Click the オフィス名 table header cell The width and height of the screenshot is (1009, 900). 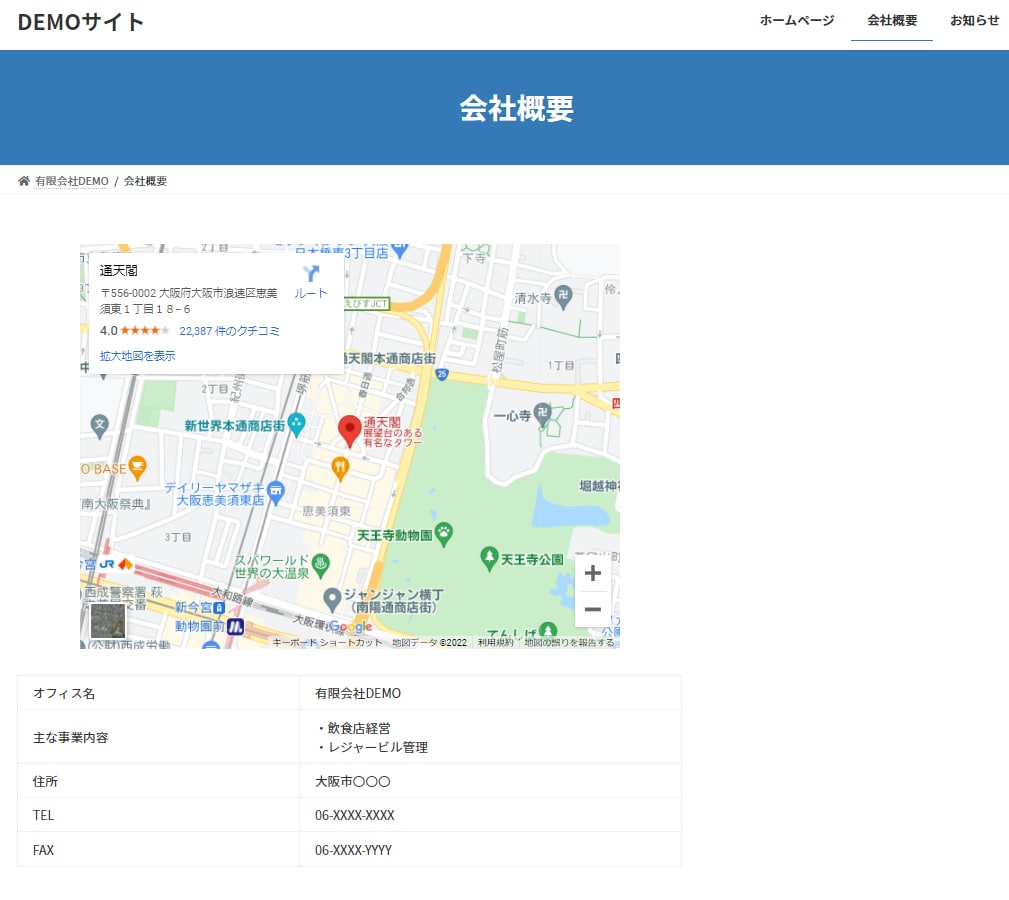point(158,693)
